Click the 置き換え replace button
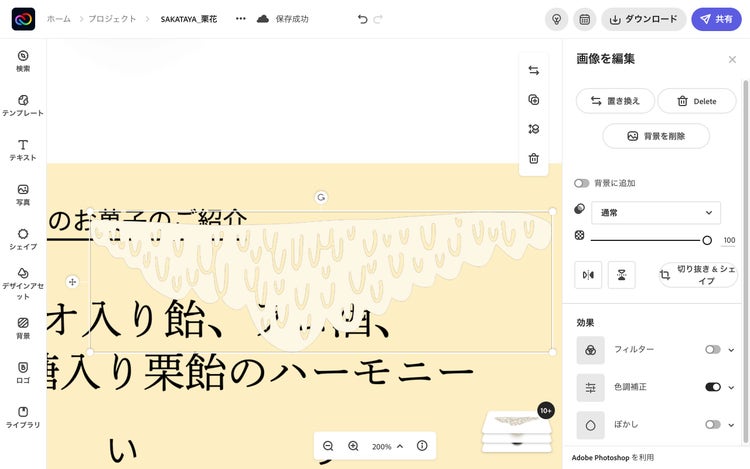 (x=615, y=101)
